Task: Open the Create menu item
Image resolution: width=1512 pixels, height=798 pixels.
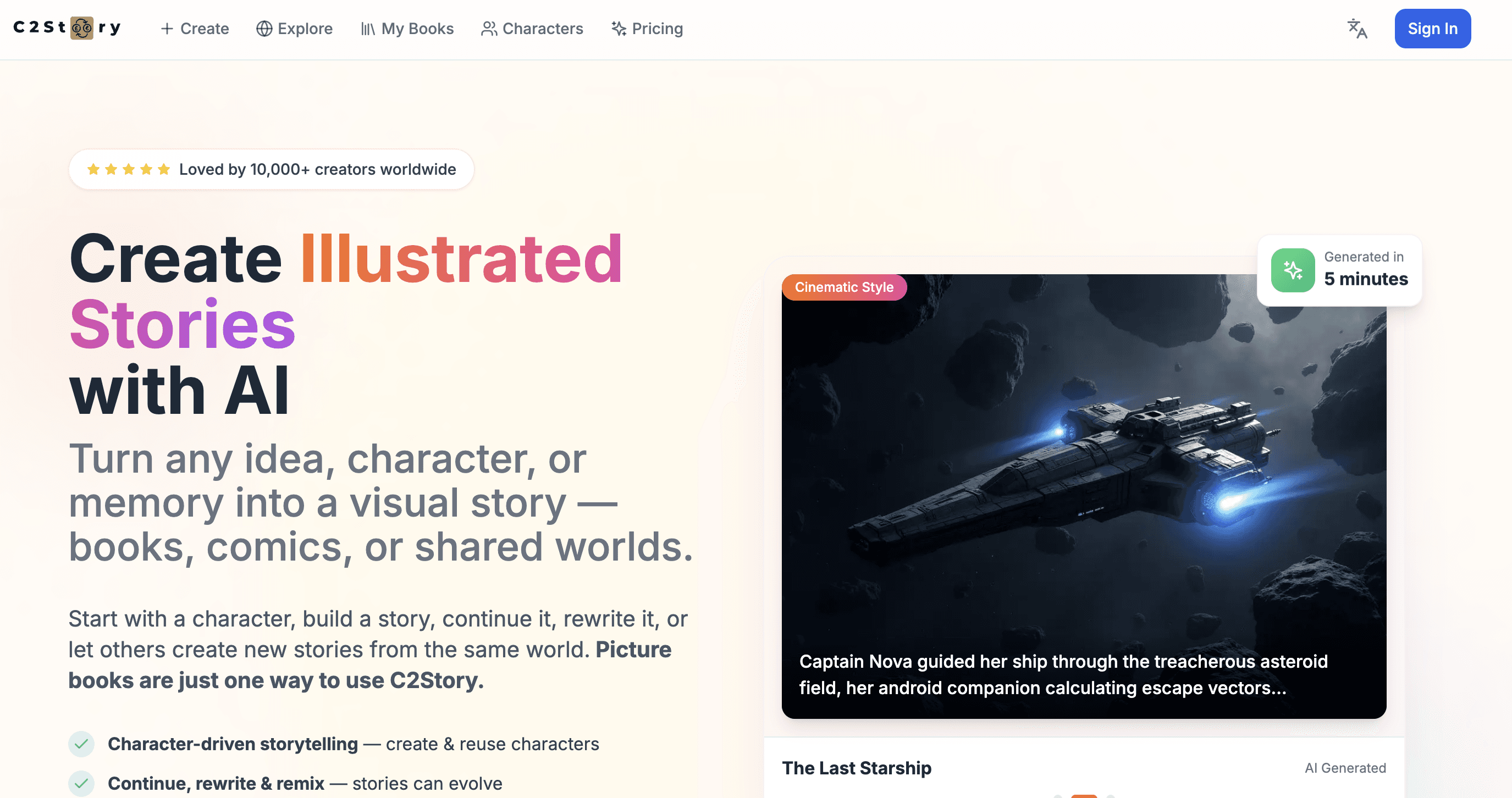Action: tap(195, 28)
